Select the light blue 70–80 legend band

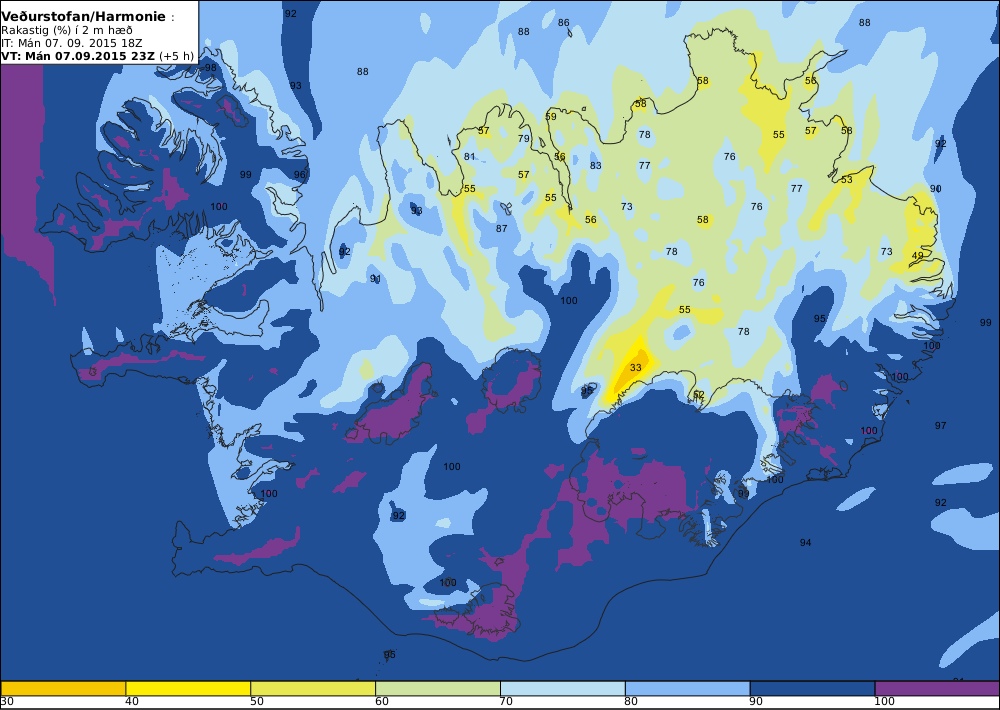(x=562, y=688)
